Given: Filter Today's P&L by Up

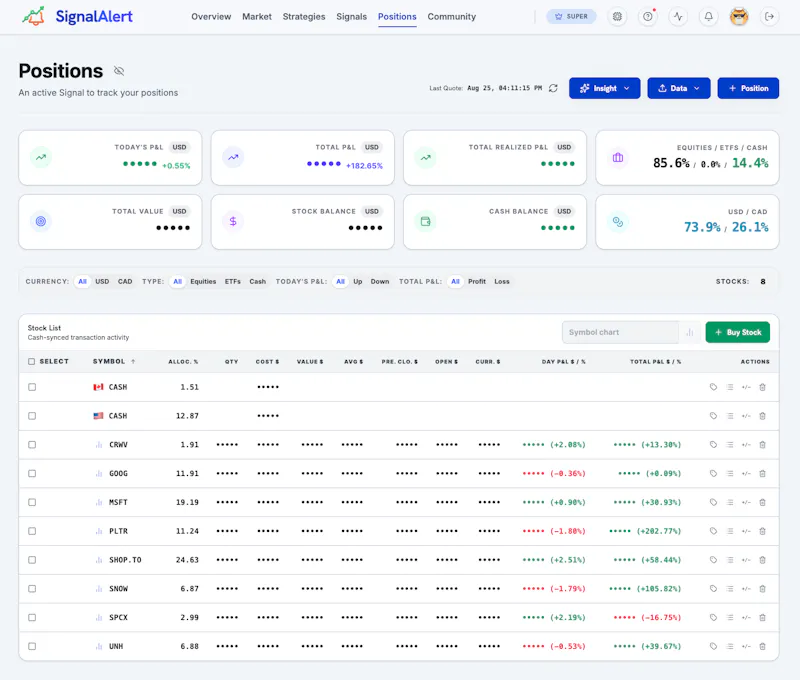Looking at the screenshot, I should click(x=358, y=282).
